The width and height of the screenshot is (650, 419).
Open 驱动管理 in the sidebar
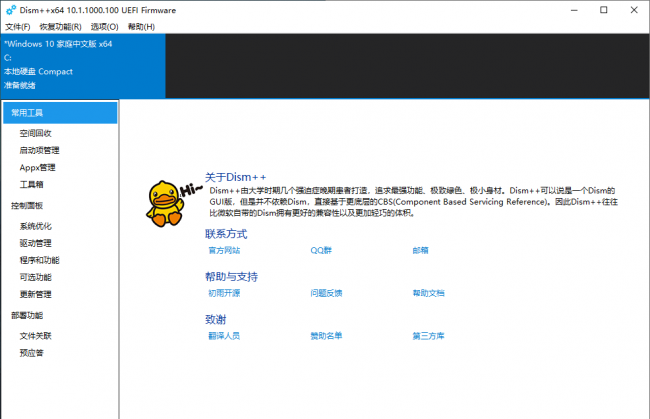pyautogui.click(x=36, y=243)
